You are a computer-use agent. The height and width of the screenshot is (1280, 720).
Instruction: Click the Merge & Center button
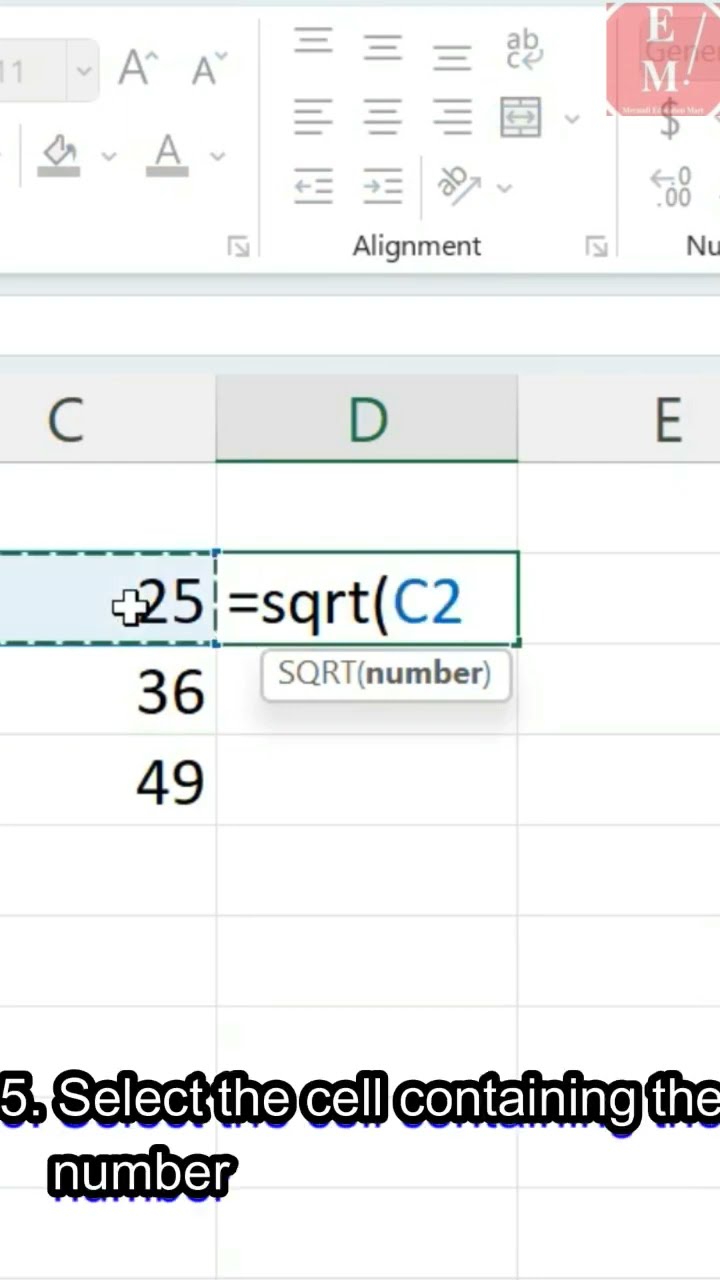coord(521,118)
